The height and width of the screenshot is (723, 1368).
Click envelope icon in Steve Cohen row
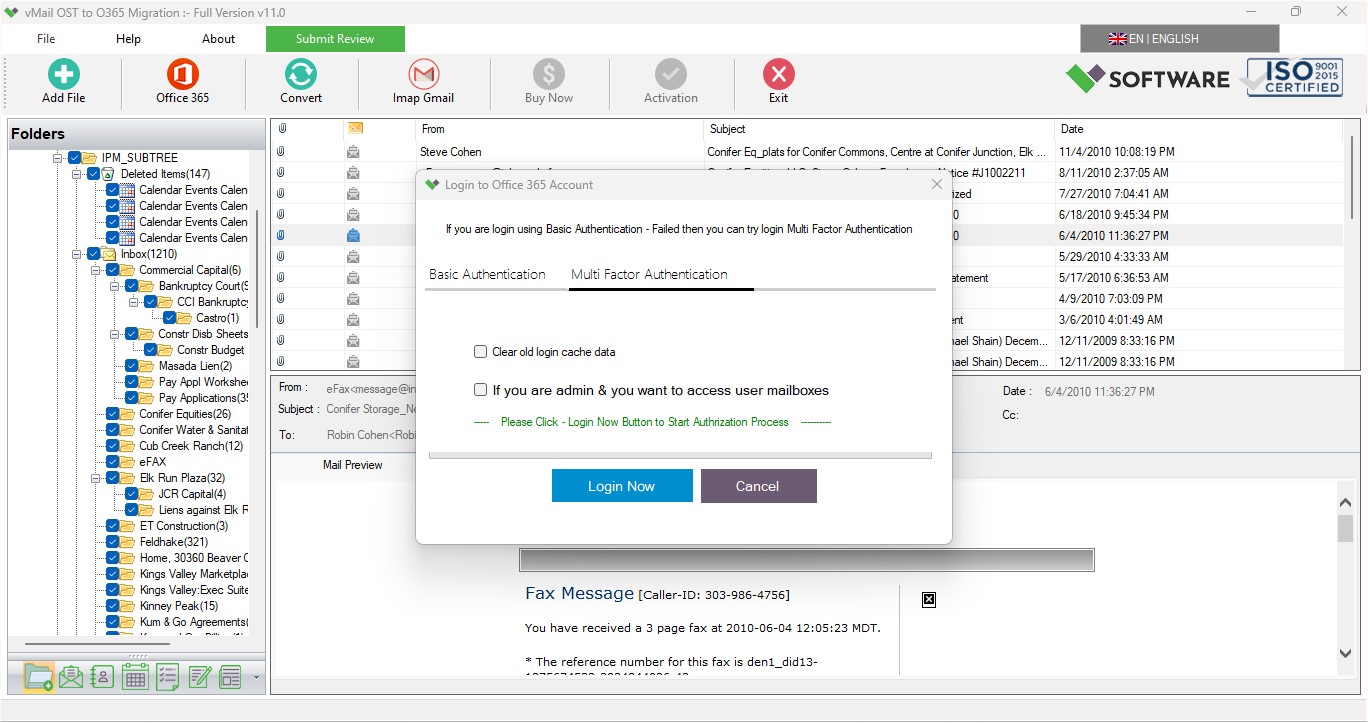[x=353, y=152]
